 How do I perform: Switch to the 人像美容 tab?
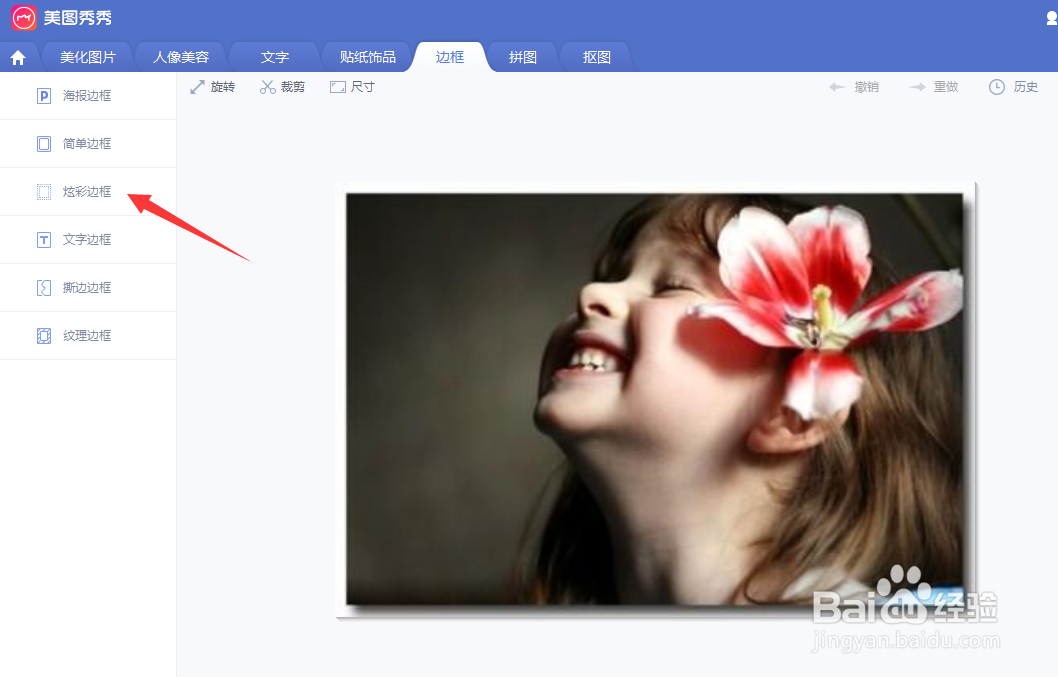[x=181, y=57]
